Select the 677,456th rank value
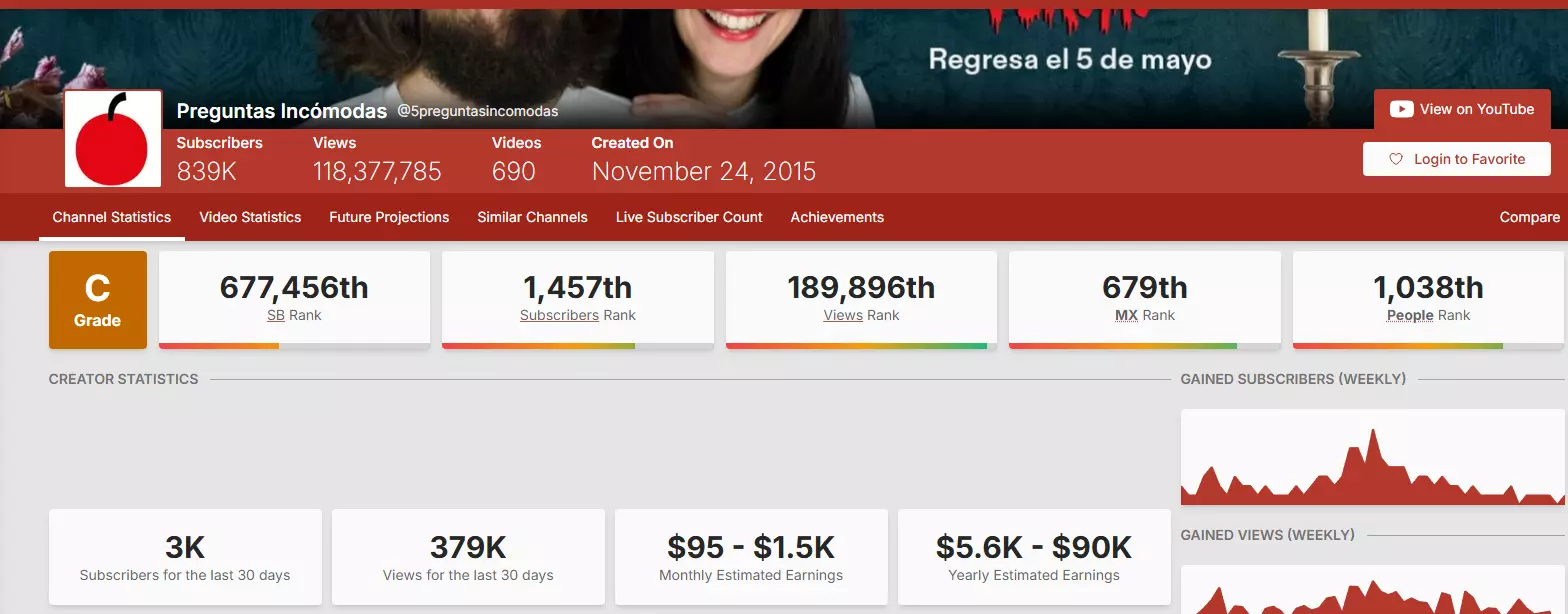The image size is (1568, 614). point(294,288)
